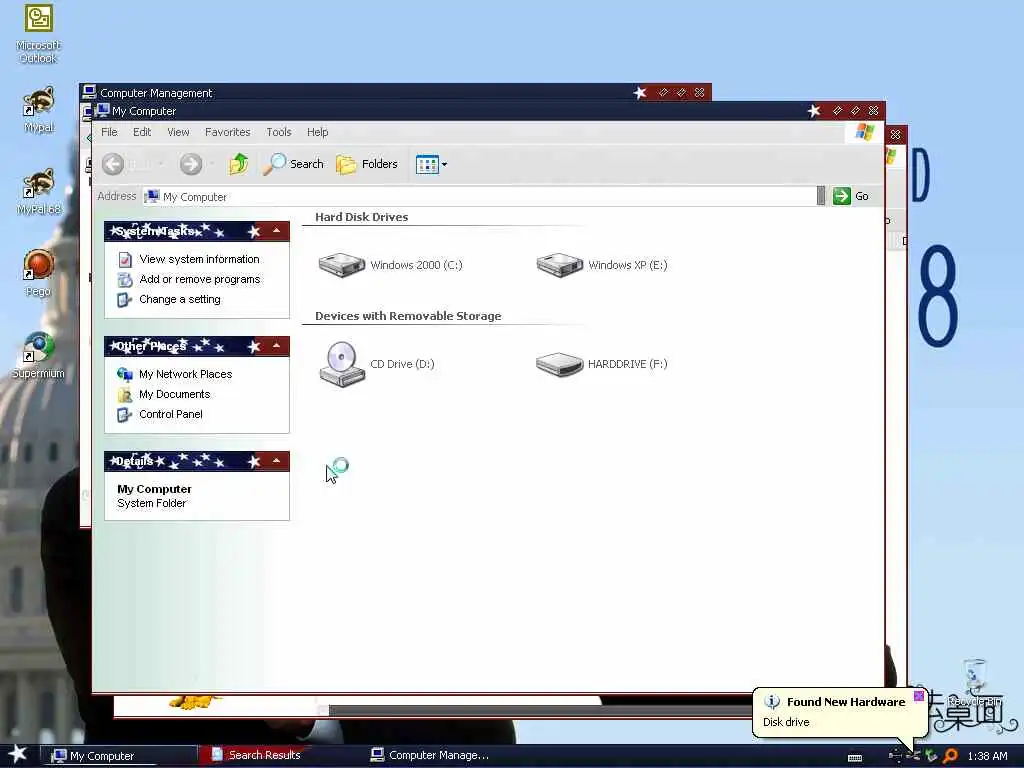Click the Devices with Removable Storage header
Viewport: 1024px width, 768px height.
tap(408, 316)
